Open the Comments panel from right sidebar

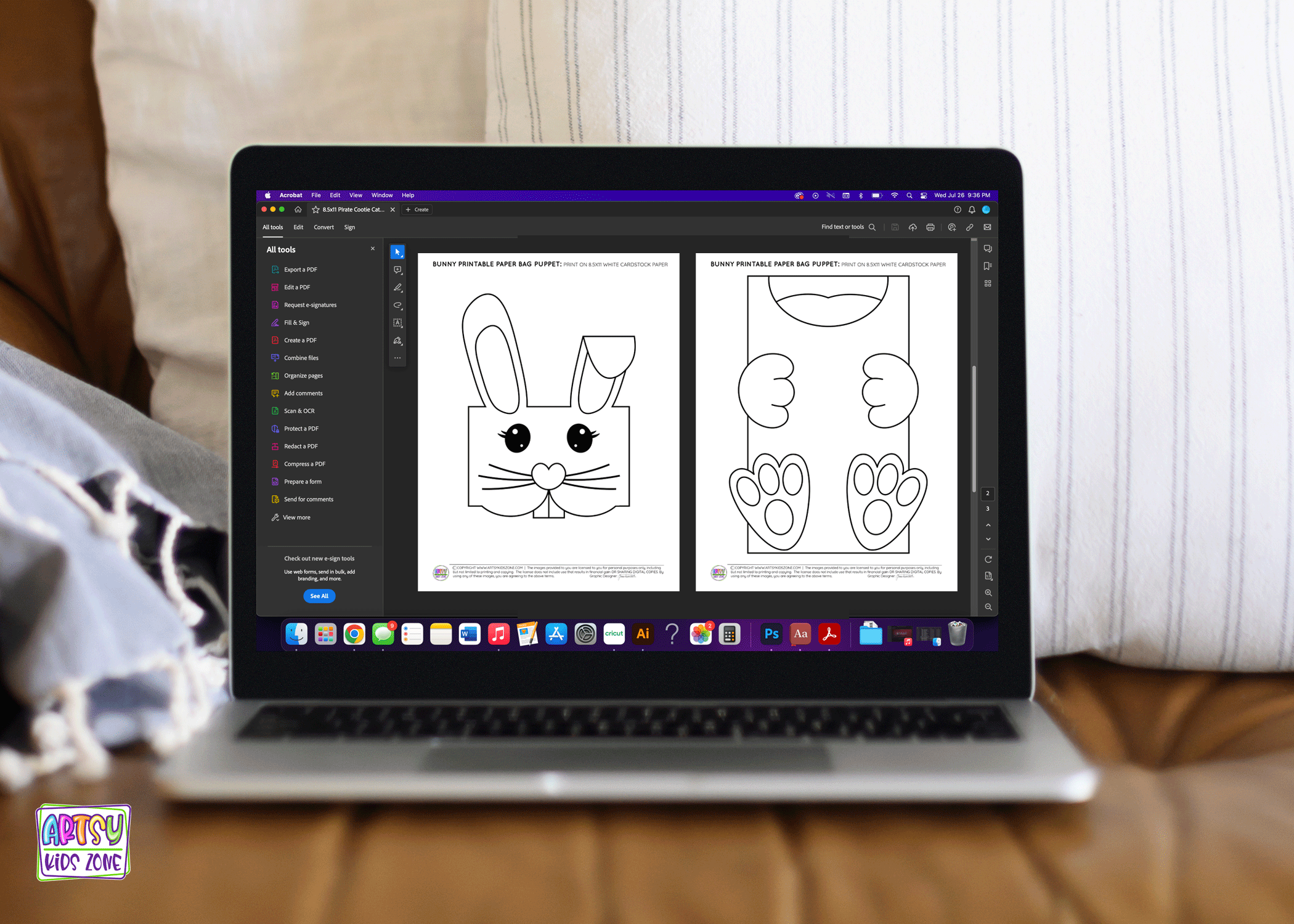pyautogui.click(x=988, y=248)
